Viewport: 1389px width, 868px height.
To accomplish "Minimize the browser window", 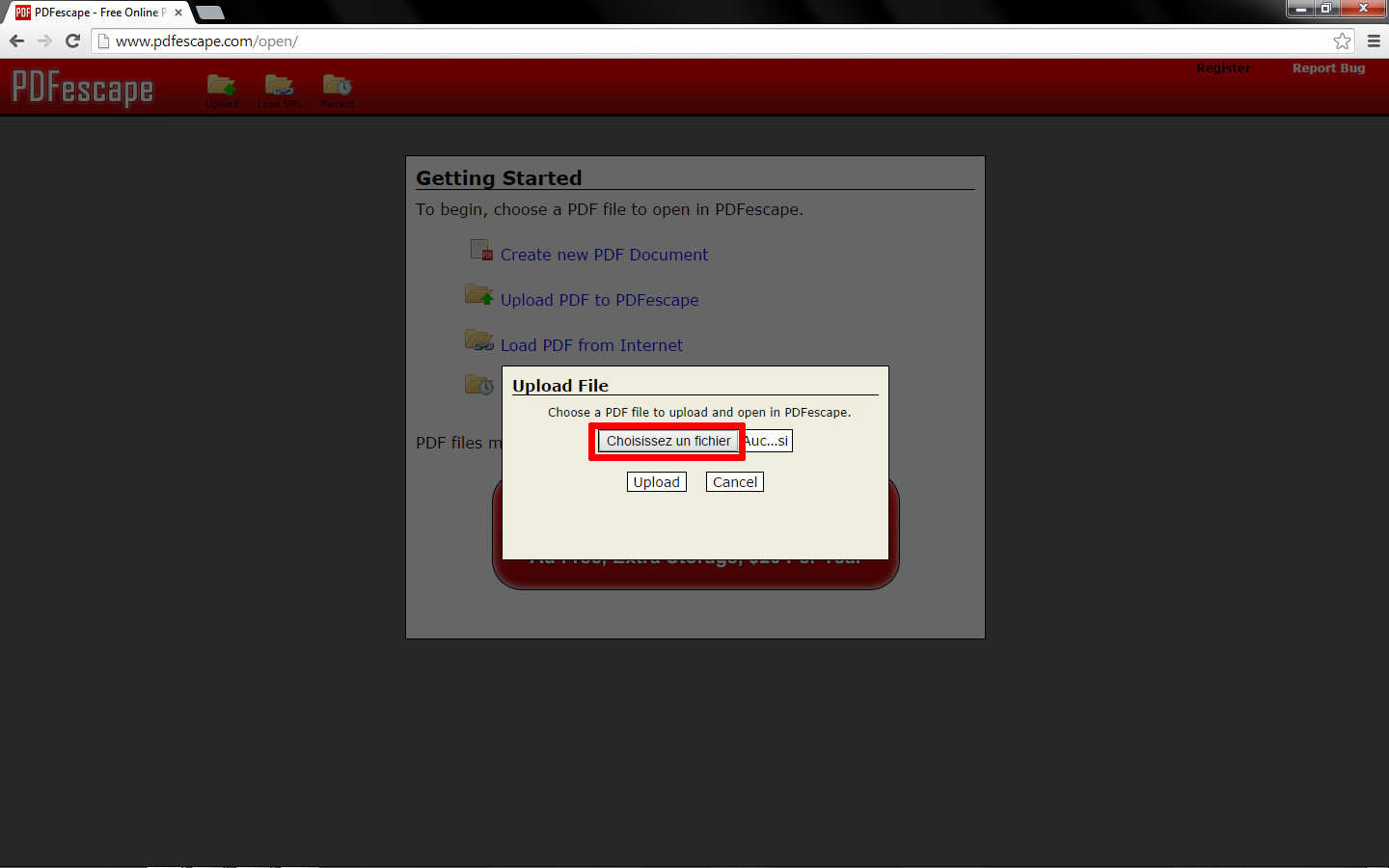I will coord(1300,9).
